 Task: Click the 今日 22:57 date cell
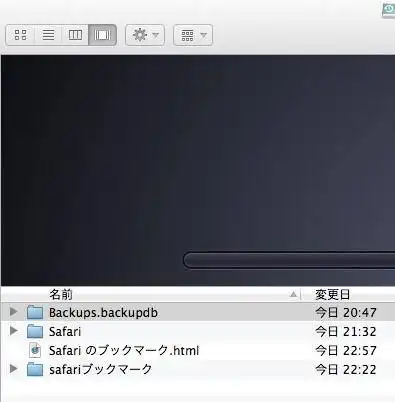346,351
